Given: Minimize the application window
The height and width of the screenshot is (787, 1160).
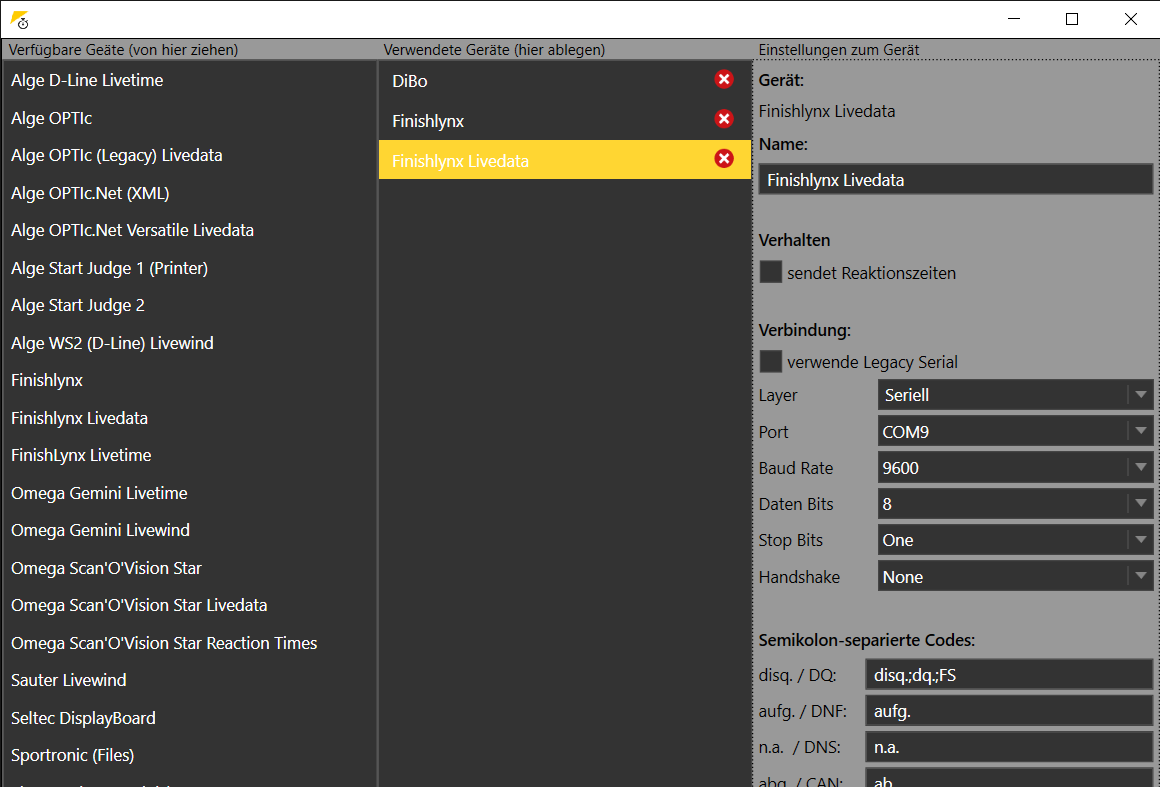Looking at the screenshot, I should [1014, 19].
